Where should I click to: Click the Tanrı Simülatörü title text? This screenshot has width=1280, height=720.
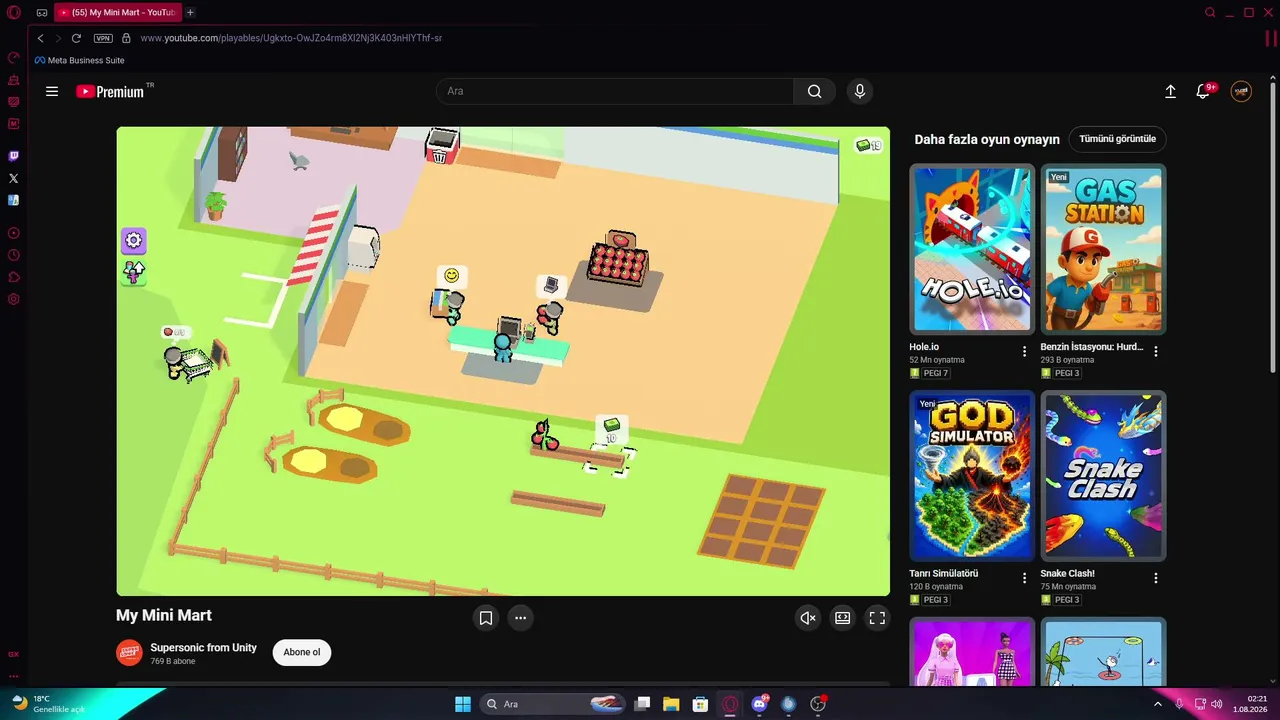click(x=944, y=574)
